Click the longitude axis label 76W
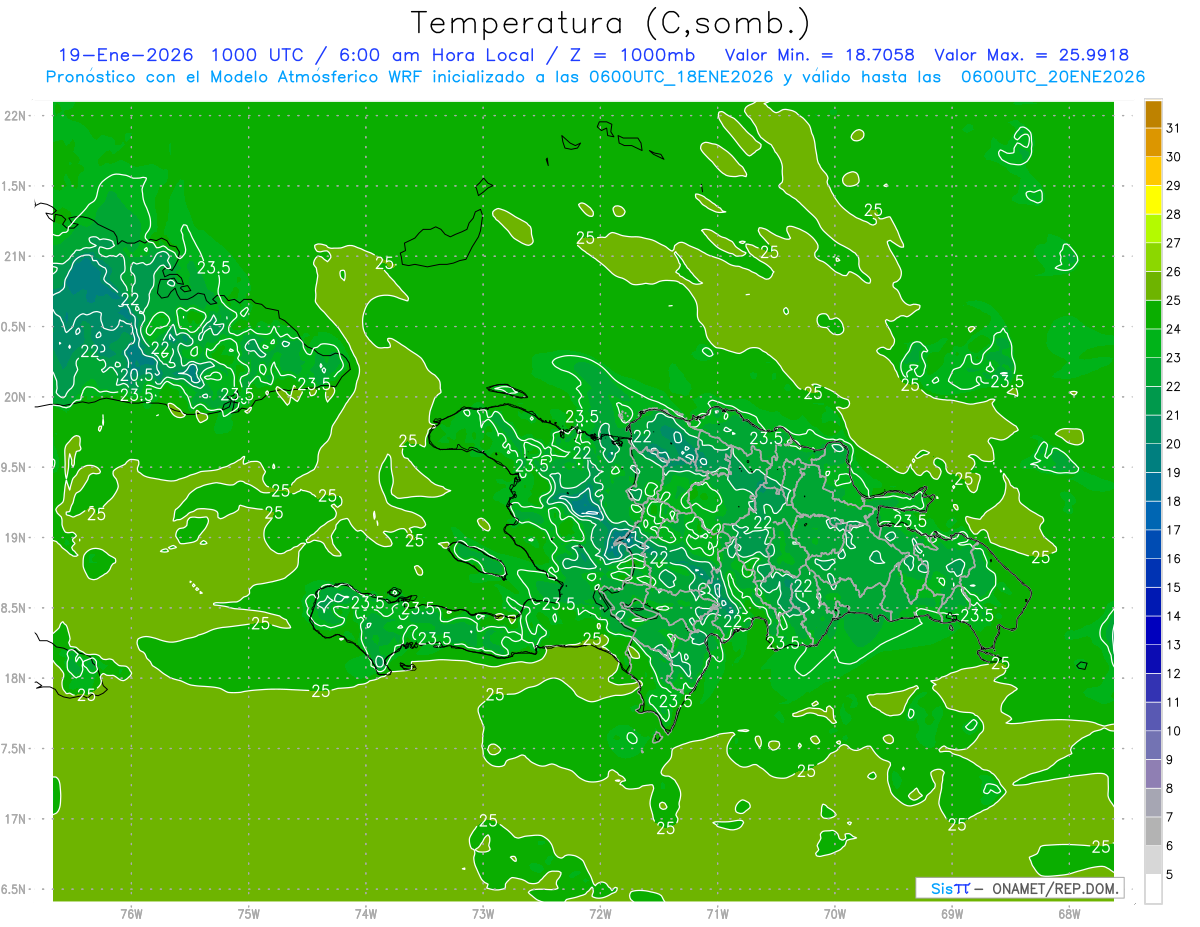This screenshot has width=1200, height=927. (131, 914)
